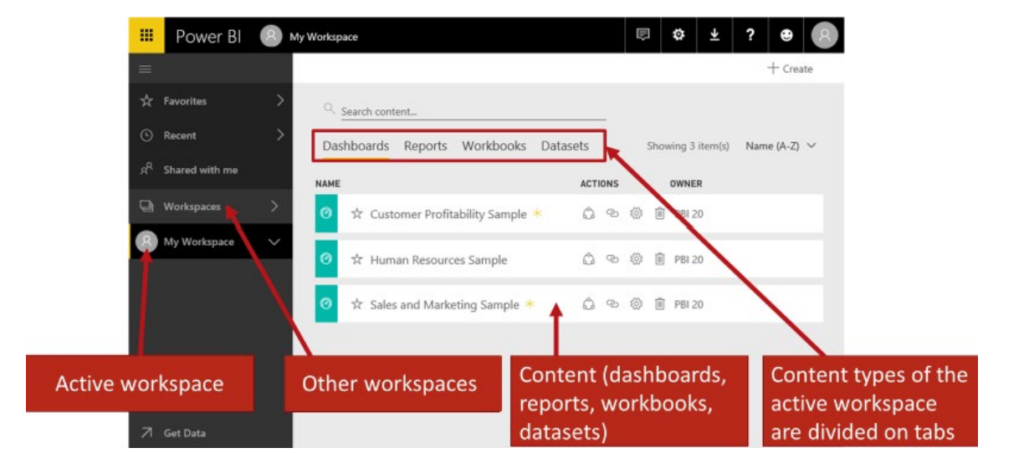This screenshot has height=453, width=1024.
Task: Click the Create button
Action: pos(790,69)
